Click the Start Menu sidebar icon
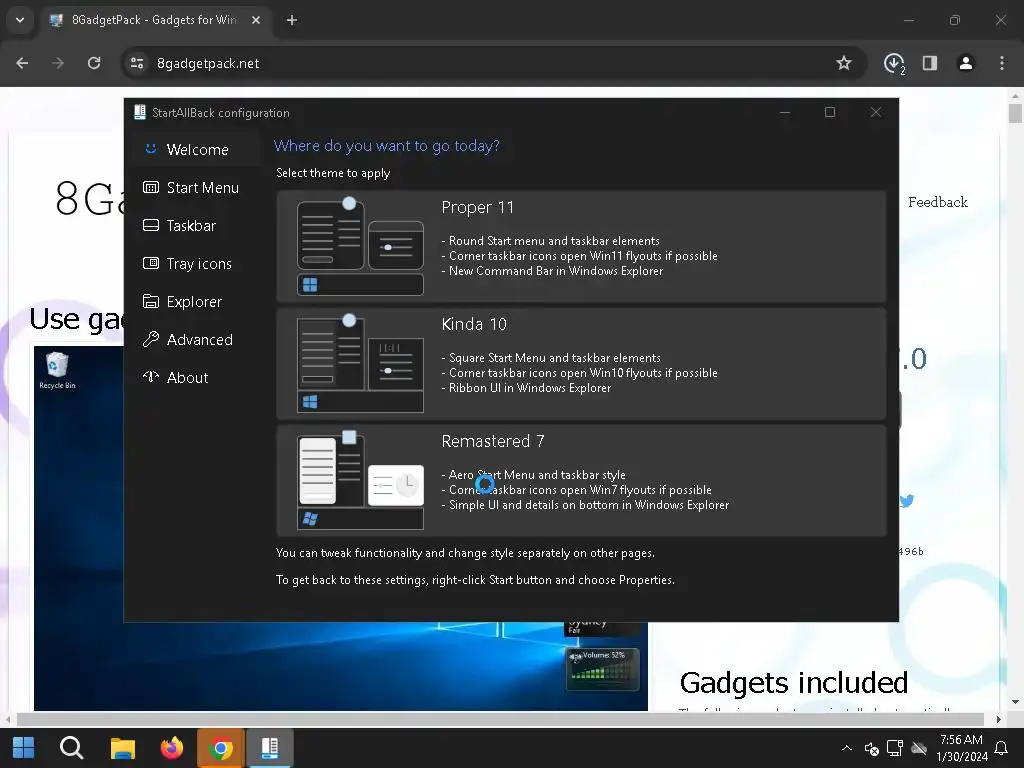 tap(151, 187)
